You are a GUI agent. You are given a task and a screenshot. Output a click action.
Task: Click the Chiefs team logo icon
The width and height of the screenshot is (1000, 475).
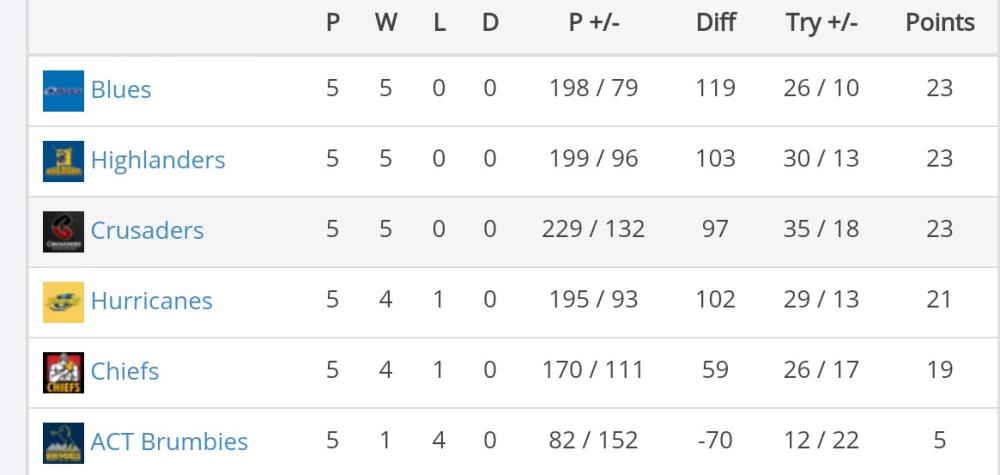(63, 373)
